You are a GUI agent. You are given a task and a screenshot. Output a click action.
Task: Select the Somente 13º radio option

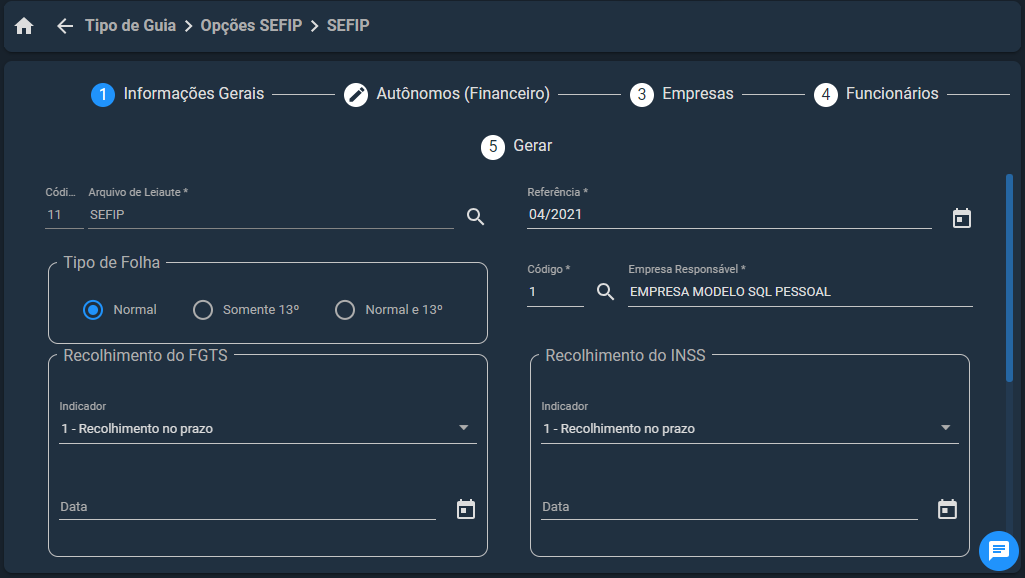(203, 310)
